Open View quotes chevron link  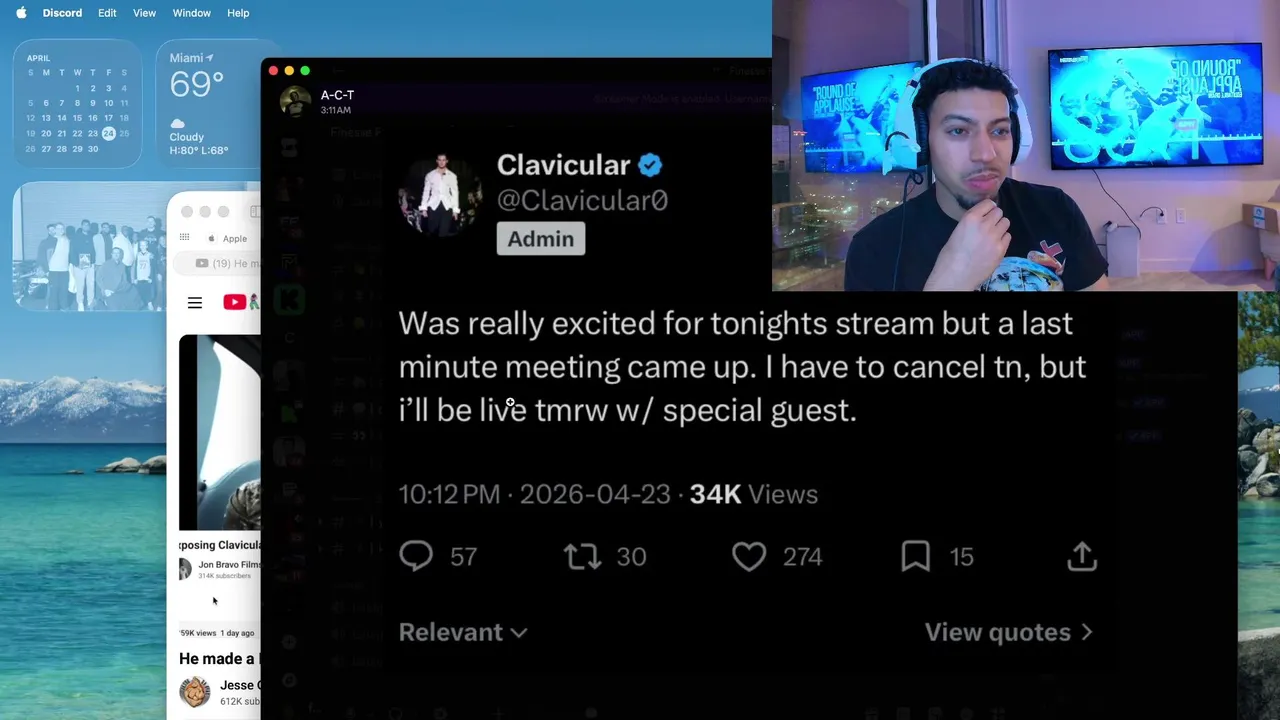click(x=1008, y=632)
